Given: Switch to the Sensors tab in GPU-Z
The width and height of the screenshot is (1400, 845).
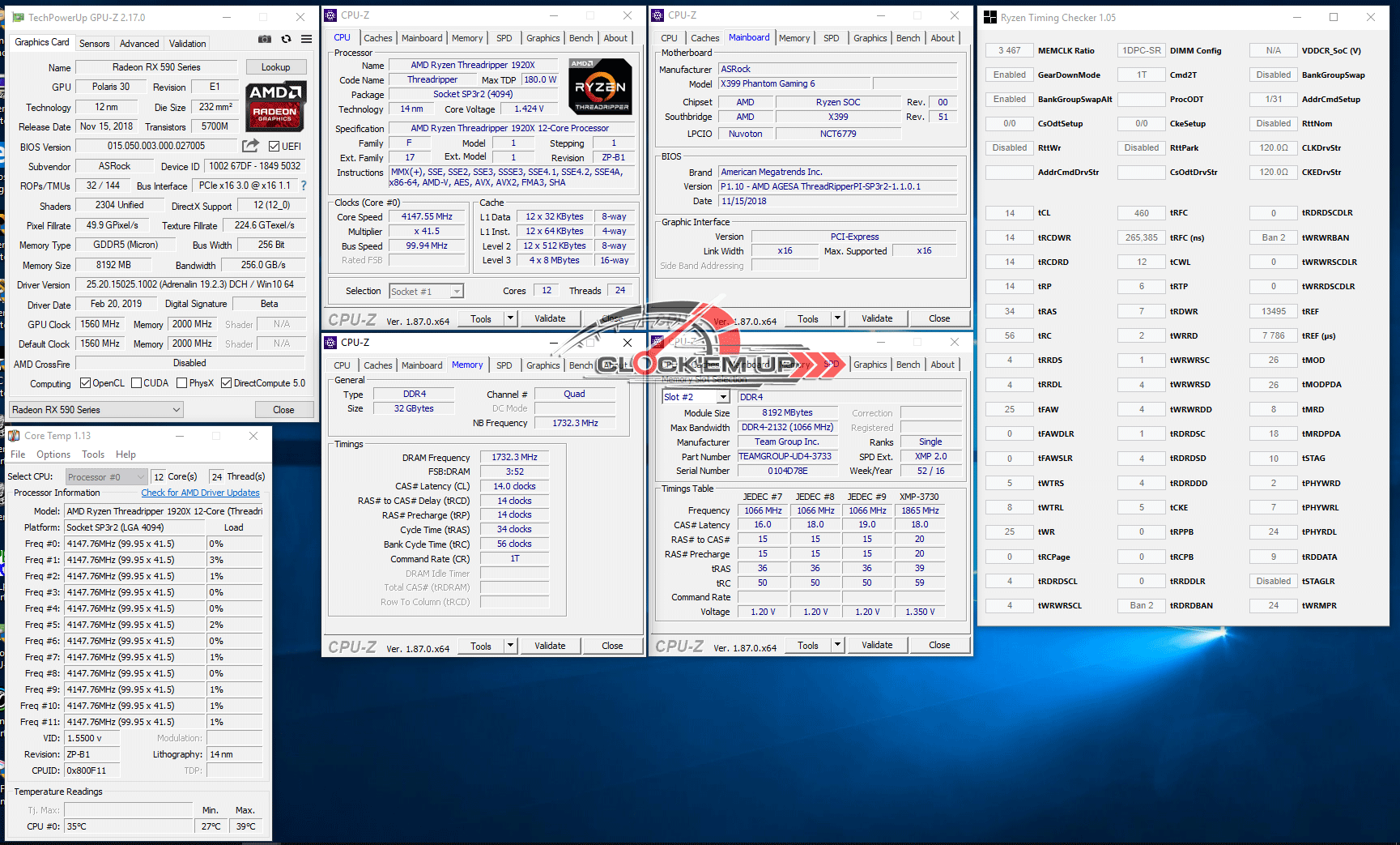Looking at the screenshot, I should 94,44.
